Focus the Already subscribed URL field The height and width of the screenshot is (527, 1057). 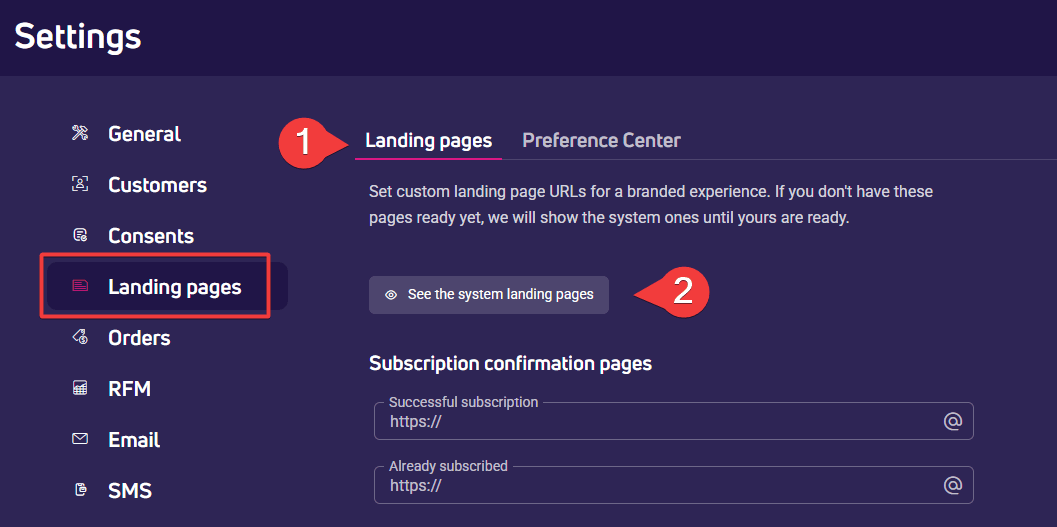pos(673,485)
